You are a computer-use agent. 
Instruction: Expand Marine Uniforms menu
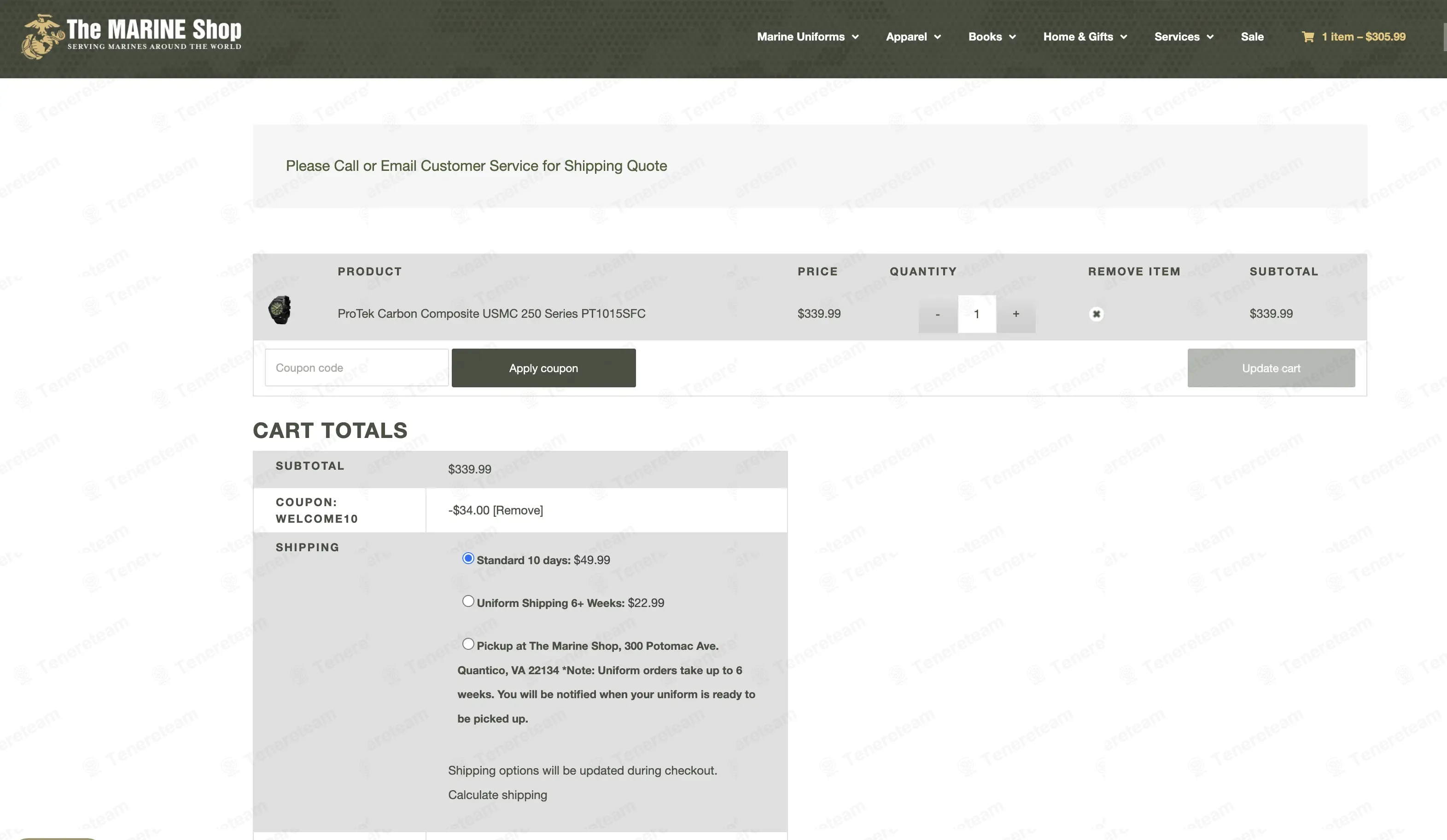point(807,37)
